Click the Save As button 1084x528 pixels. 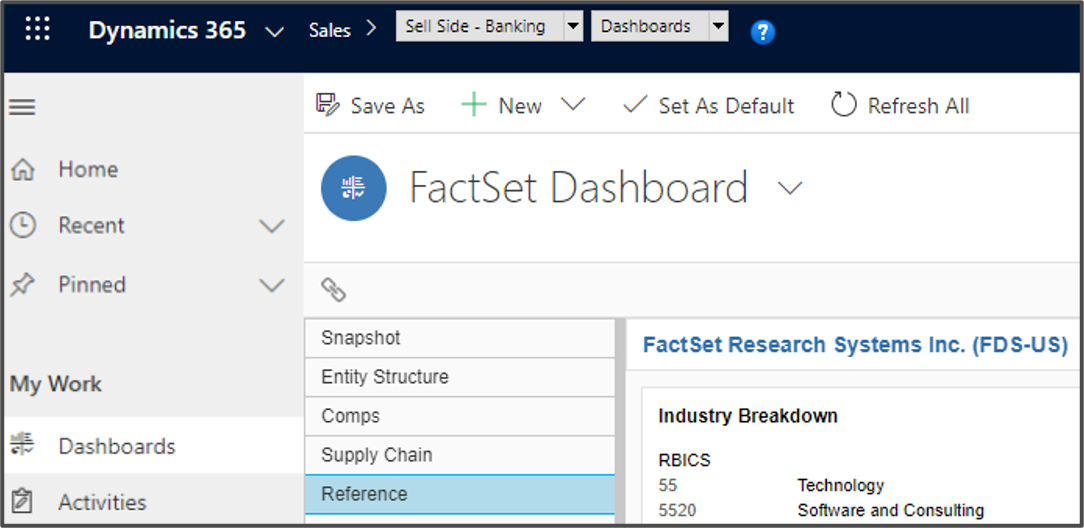[370, 106]
